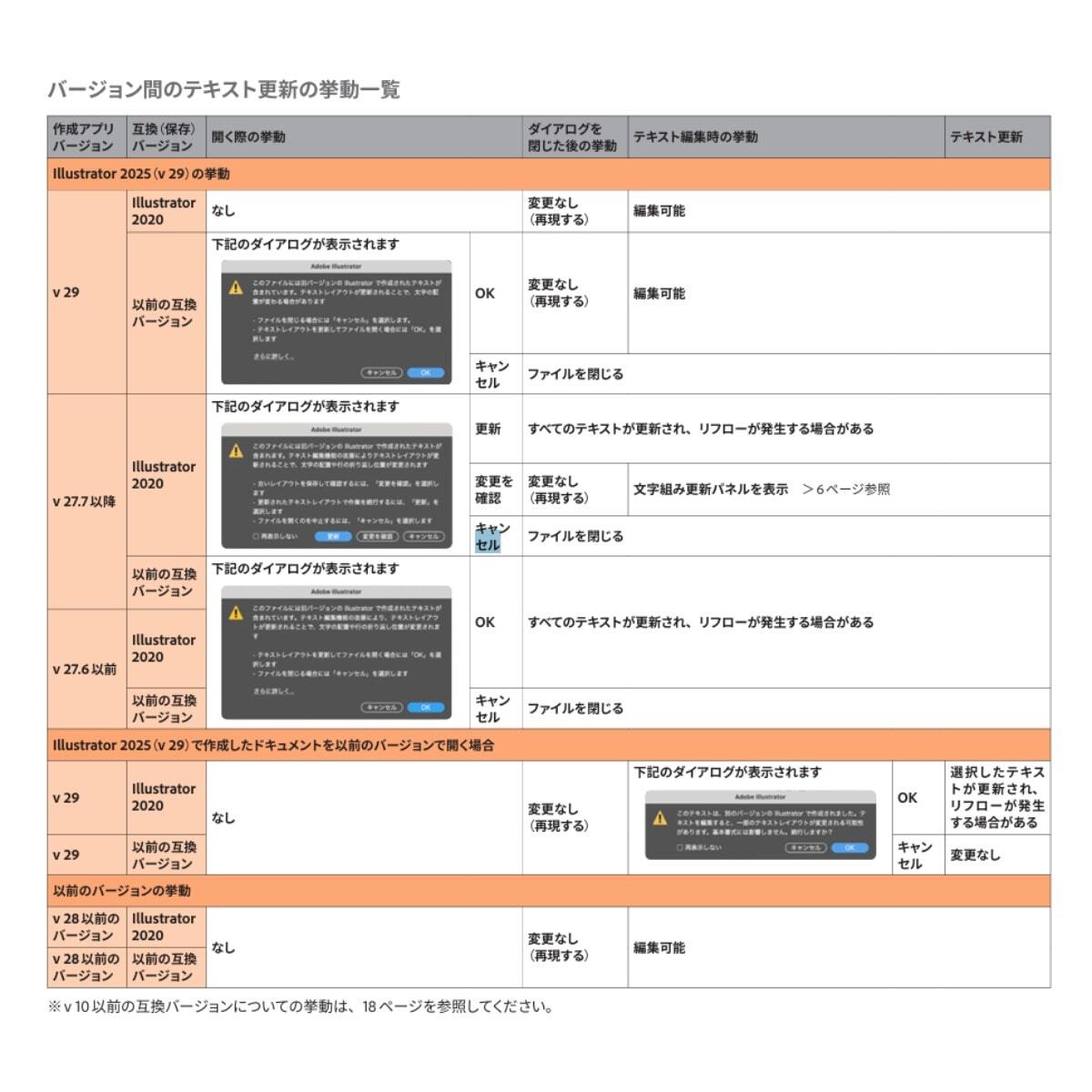The height and width of the screenshot is (1092, 1092).
Task: Click the blue 更新 button in the v 27.7 以降 dialog
Action: 332,537
